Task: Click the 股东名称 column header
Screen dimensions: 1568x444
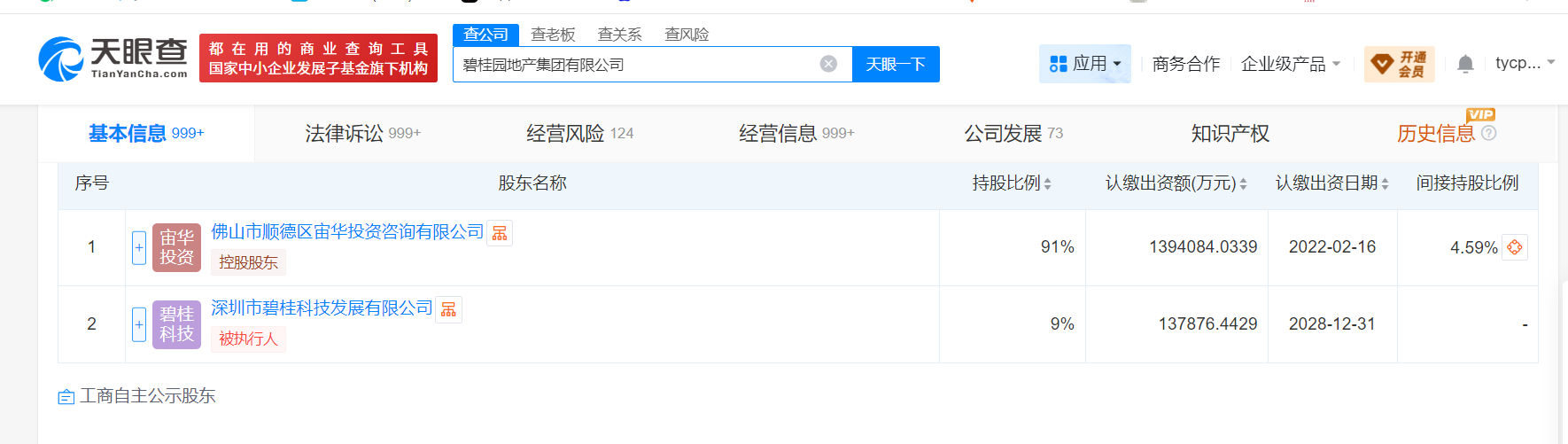Action: [x=532, y=183]
